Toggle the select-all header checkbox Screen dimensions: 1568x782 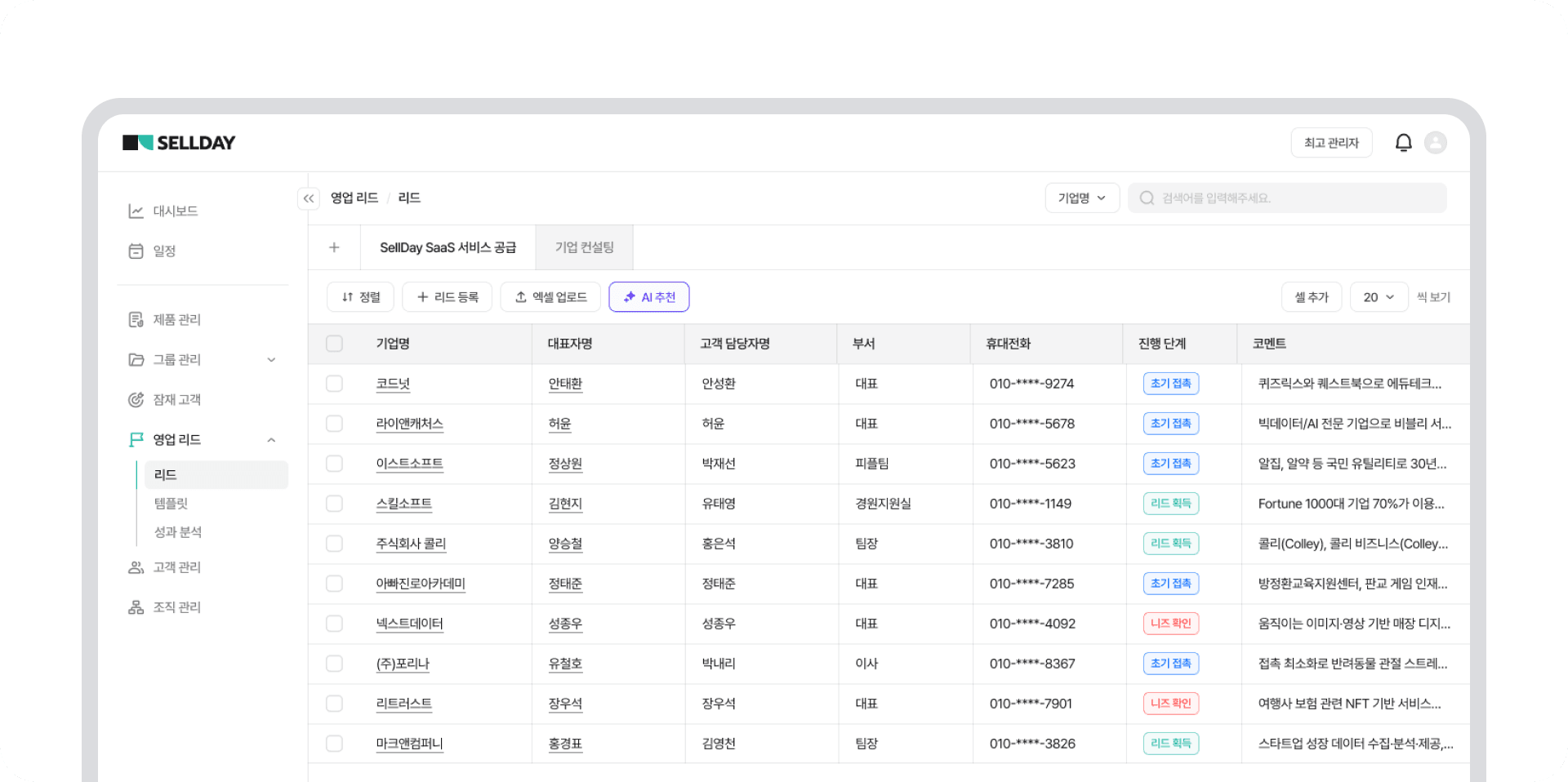(x=334, y=344)
